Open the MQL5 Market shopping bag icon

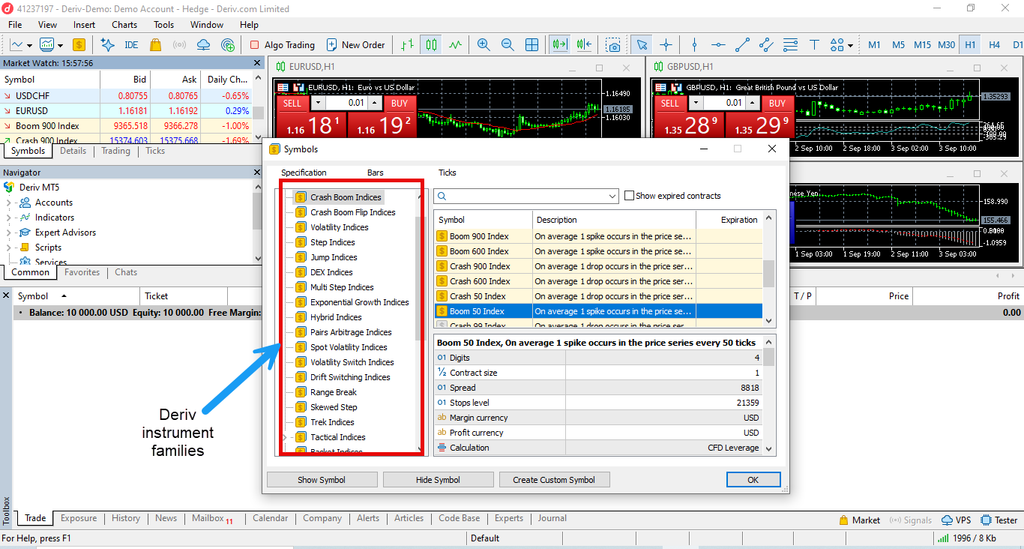point(155,45)
